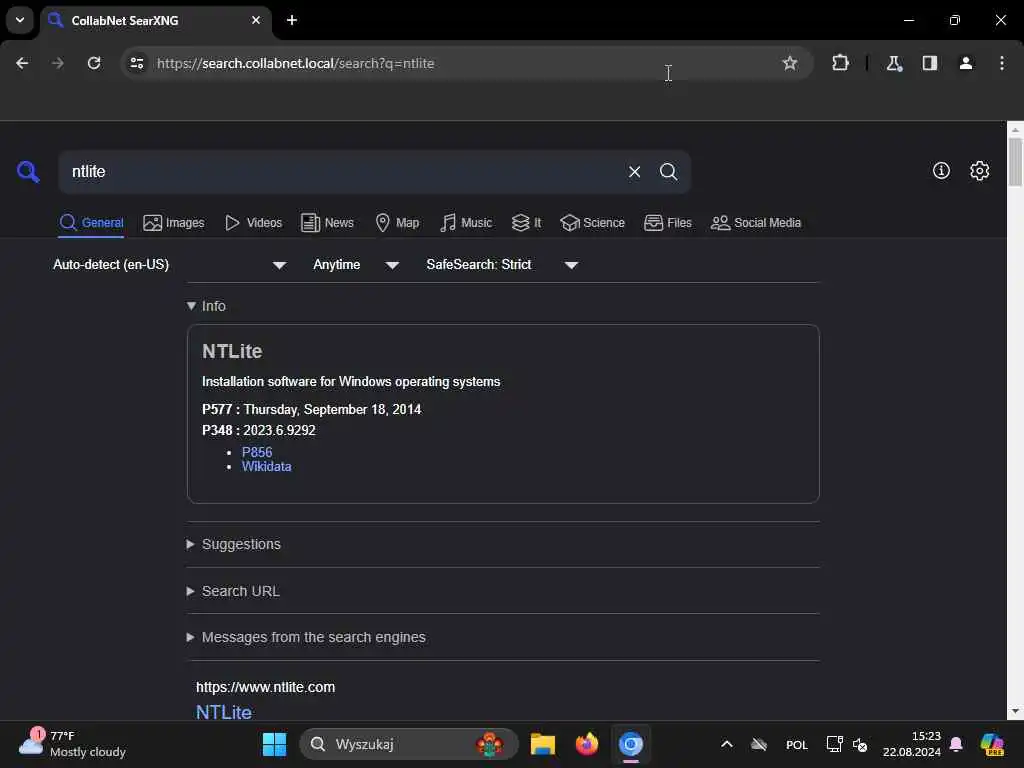Click the page vertical scrollbar thumb

1015,161
